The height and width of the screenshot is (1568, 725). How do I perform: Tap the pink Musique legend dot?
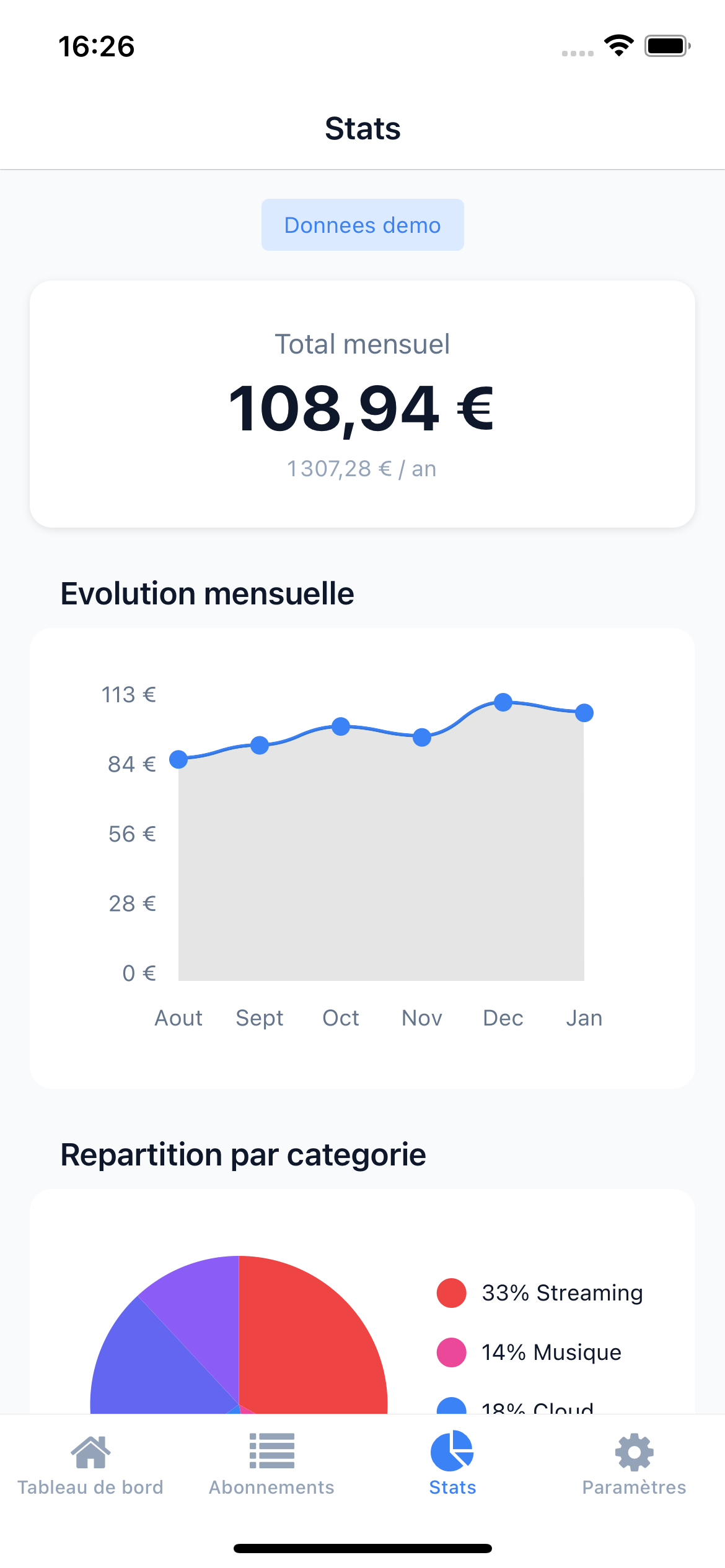pos(451,1352)
